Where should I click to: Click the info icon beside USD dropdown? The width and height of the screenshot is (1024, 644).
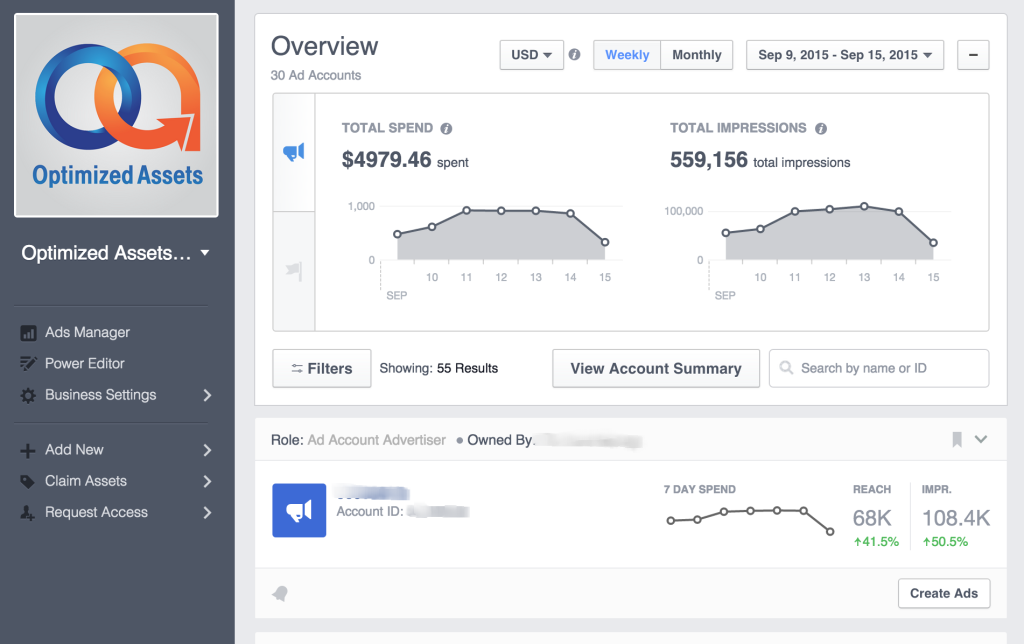coord(575,54)
